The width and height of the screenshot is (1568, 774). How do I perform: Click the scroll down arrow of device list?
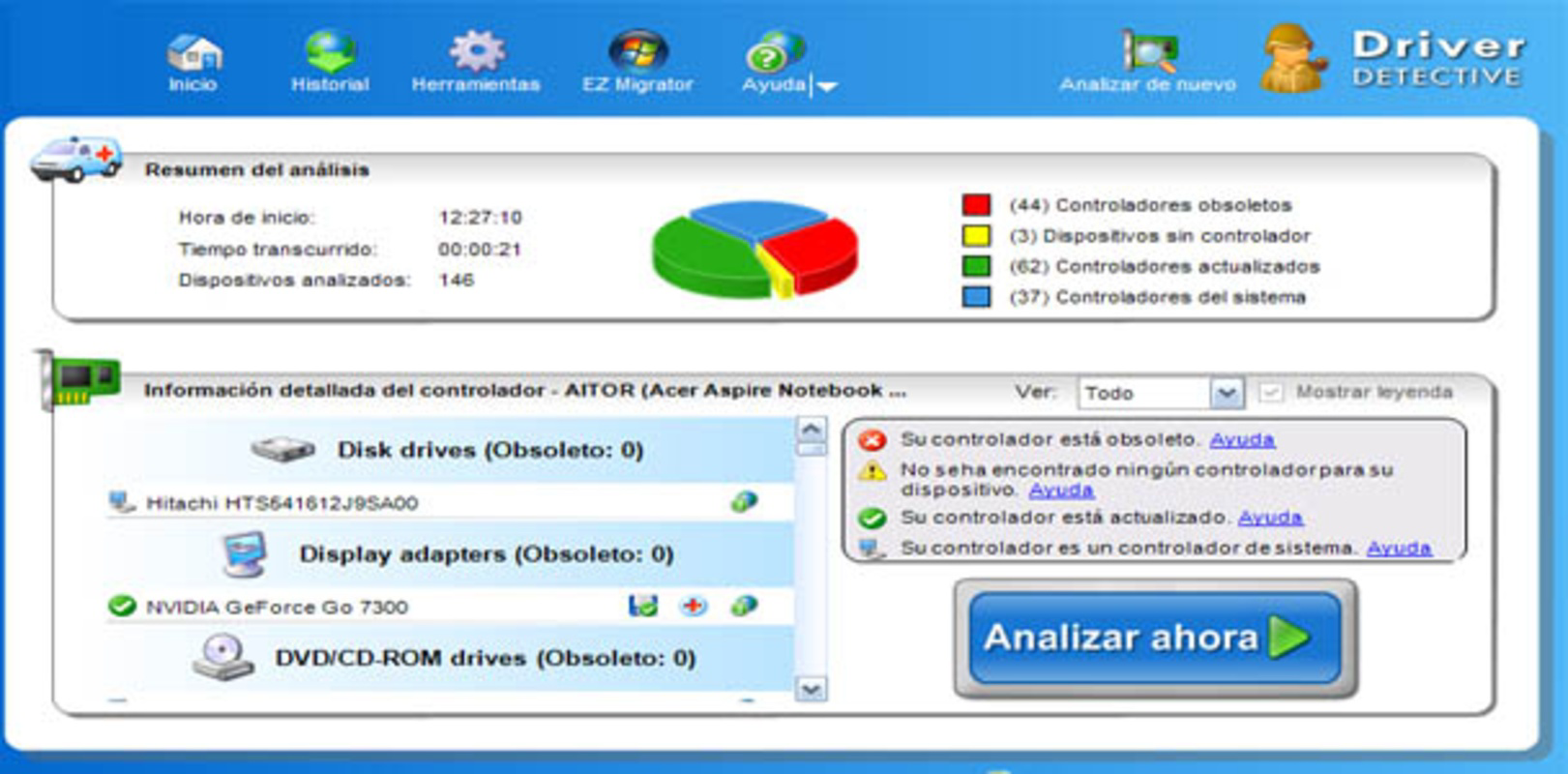click(811, 688)
